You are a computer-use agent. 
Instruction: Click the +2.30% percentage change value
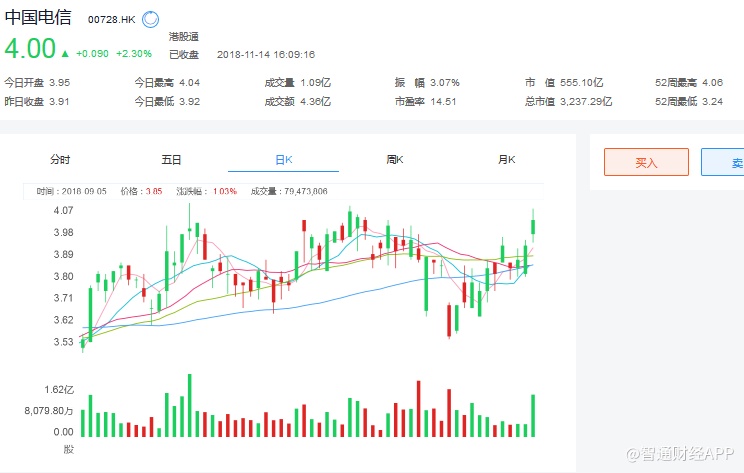pos(133,54)
